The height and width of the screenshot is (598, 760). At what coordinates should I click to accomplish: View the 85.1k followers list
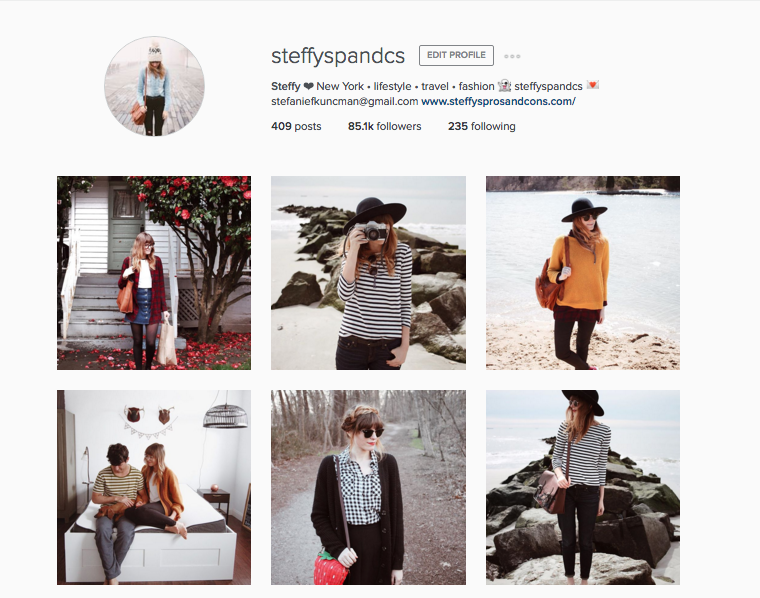tap(384, 126)
